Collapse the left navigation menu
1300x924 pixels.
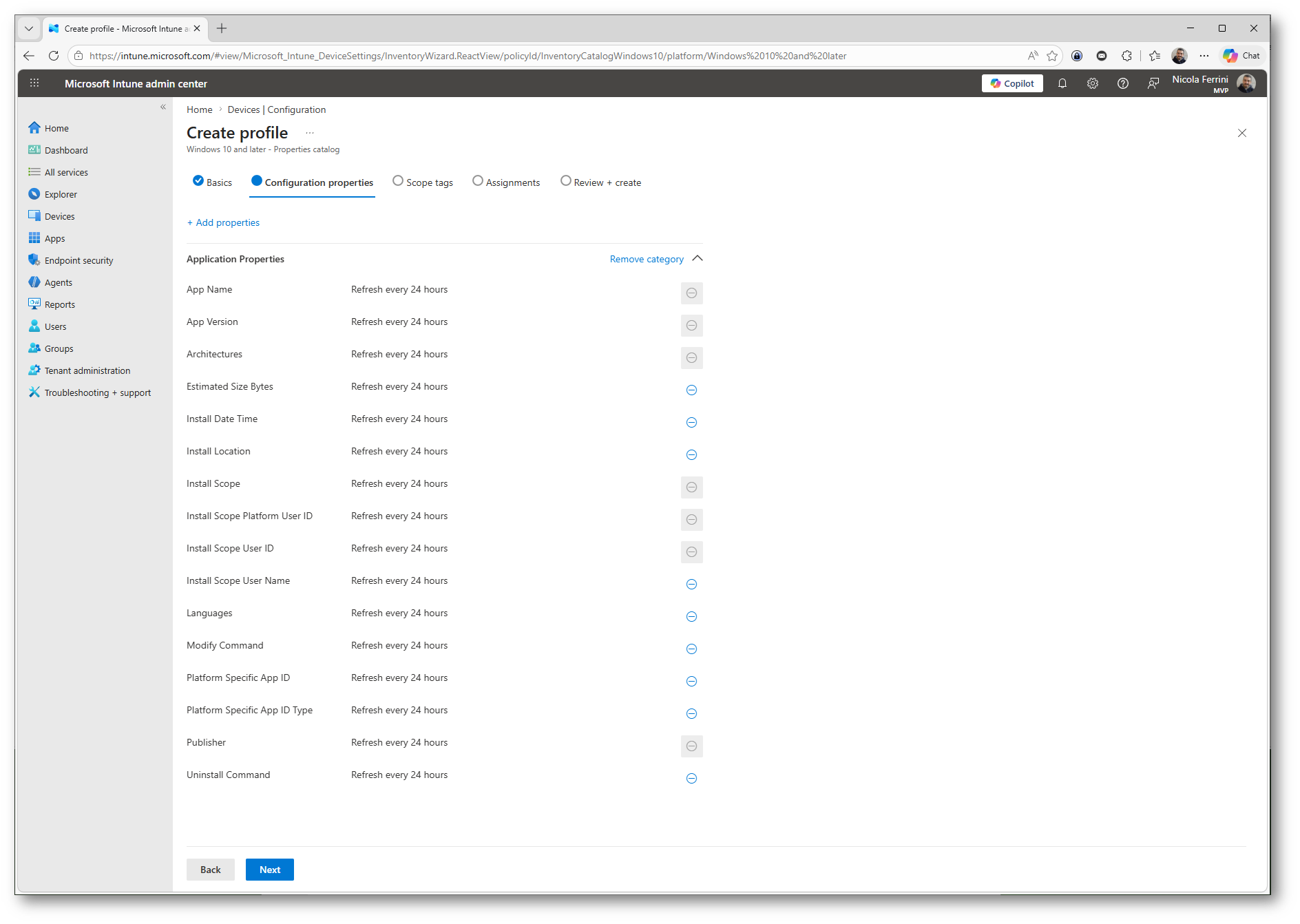163,107
